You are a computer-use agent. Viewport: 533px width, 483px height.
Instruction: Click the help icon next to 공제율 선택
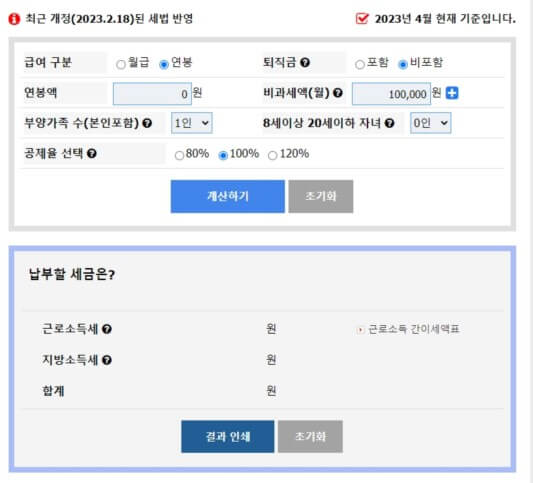click(92, 154)
